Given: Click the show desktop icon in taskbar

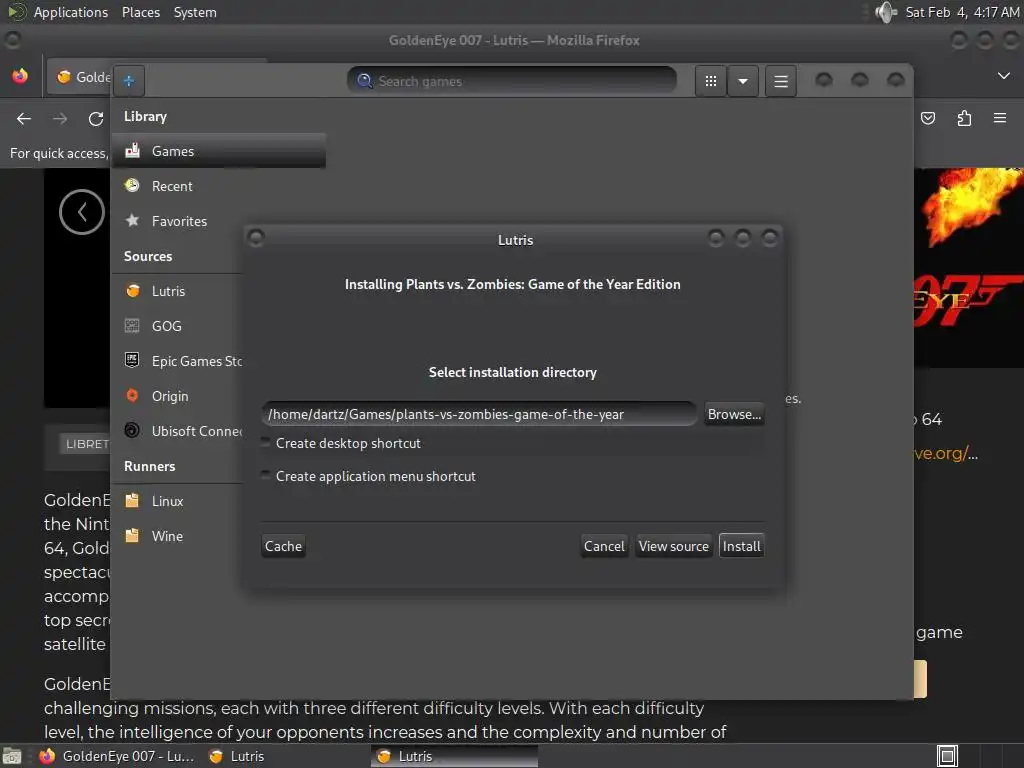Looking at the screenshot, I should pos(12,756).
